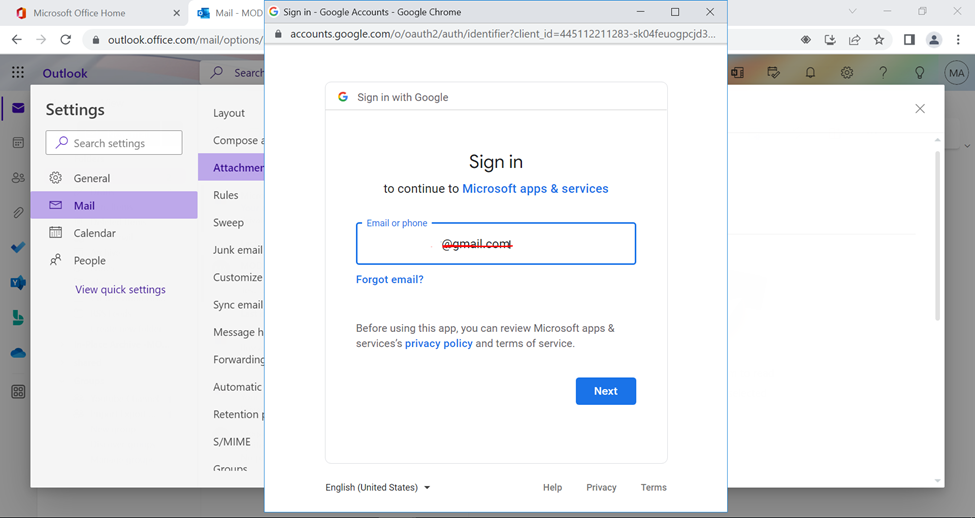Open the OneDrive cloud icon in Outlook rail
975x518 pixels.
point(18,353)
